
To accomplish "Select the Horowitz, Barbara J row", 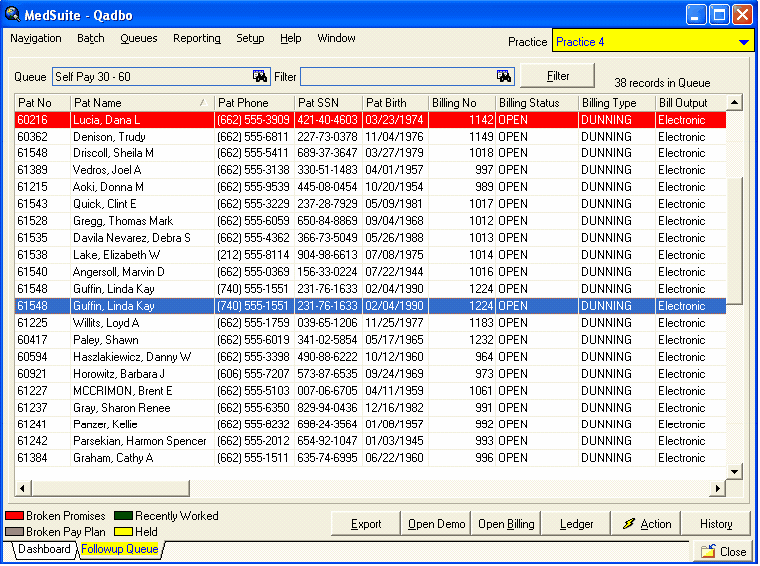I will (x=370, y=374).
